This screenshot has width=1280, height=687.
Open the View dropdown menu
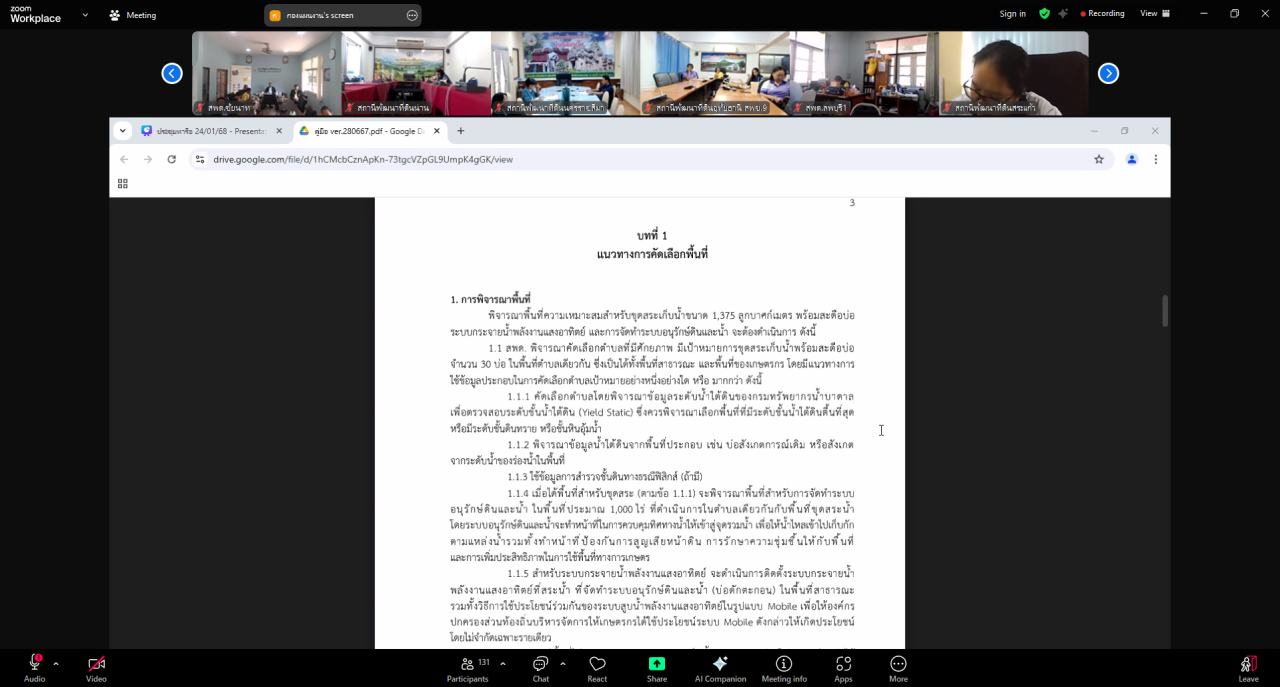click(x=1149, y=13)
